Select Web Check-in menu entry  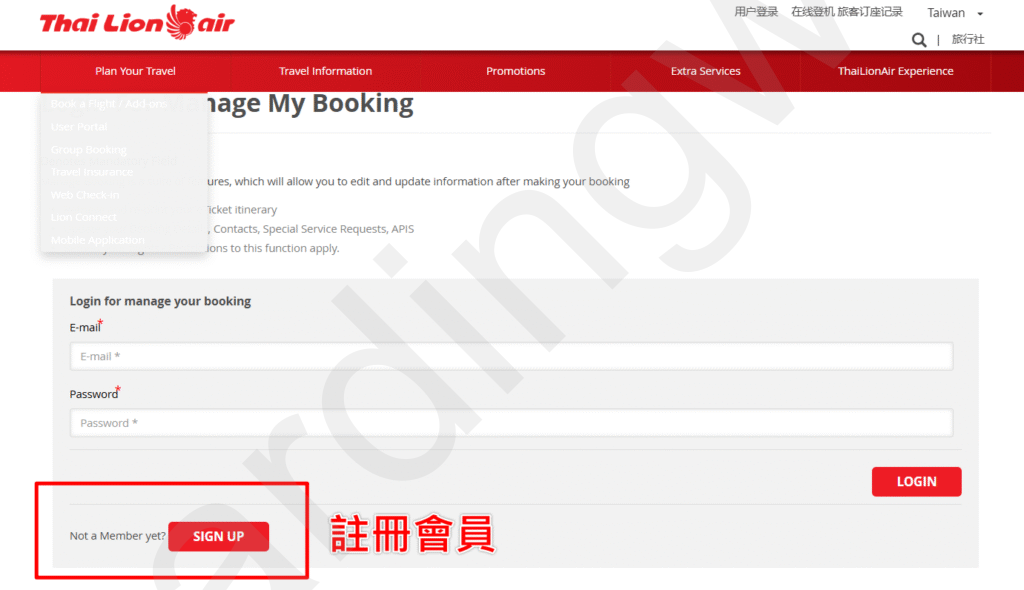[x=85, y=195]
